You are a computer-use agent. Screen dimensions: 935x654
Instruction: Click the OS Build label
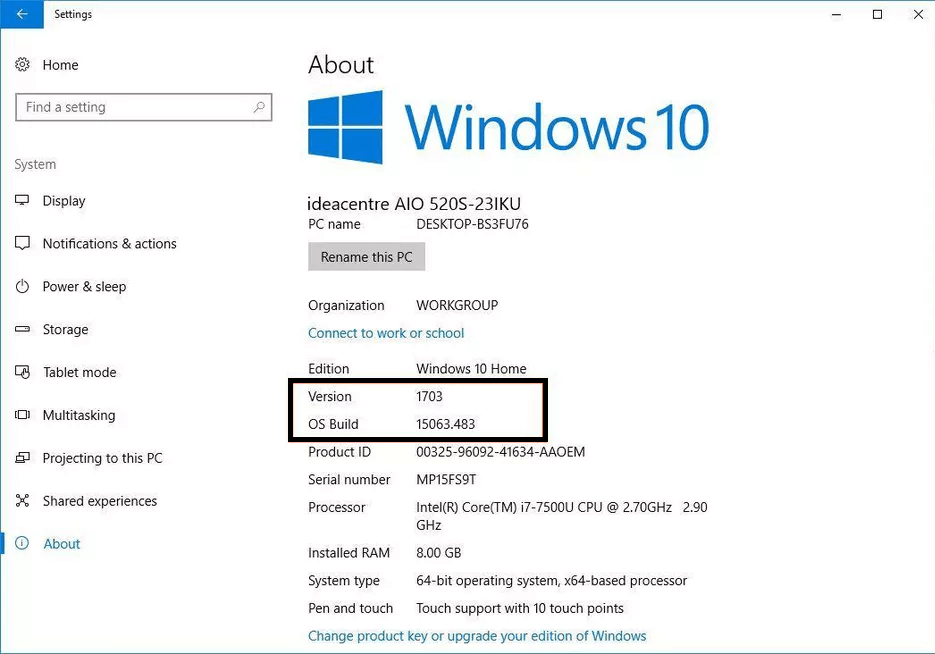coord(333,424)
